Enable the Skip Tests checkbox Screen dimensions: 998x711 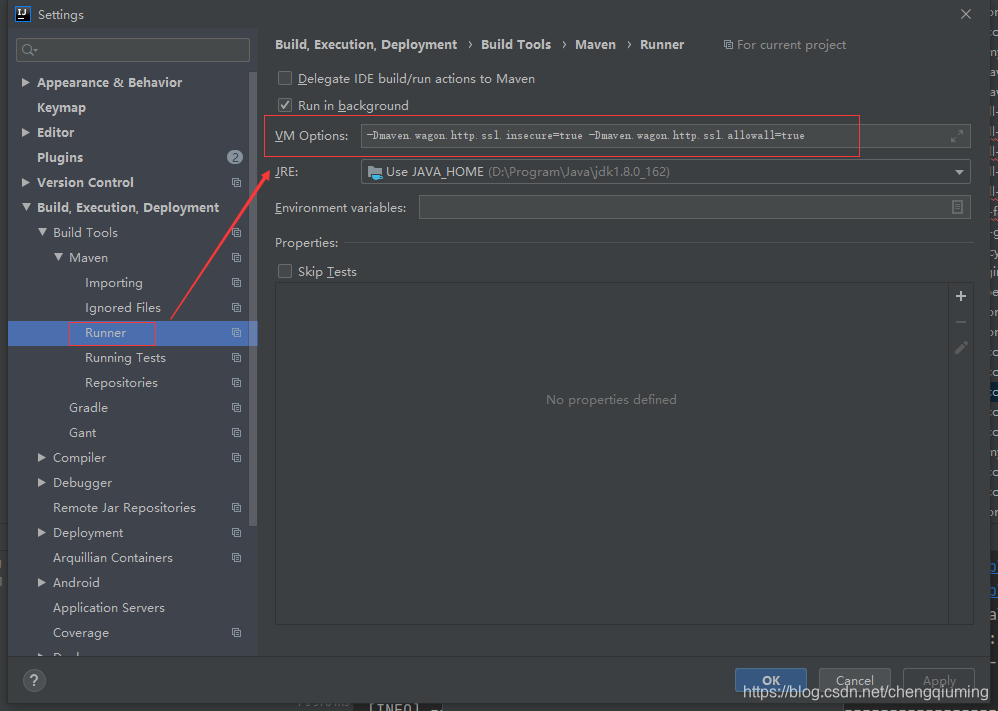pyautogui.click(x=285, y=271)
